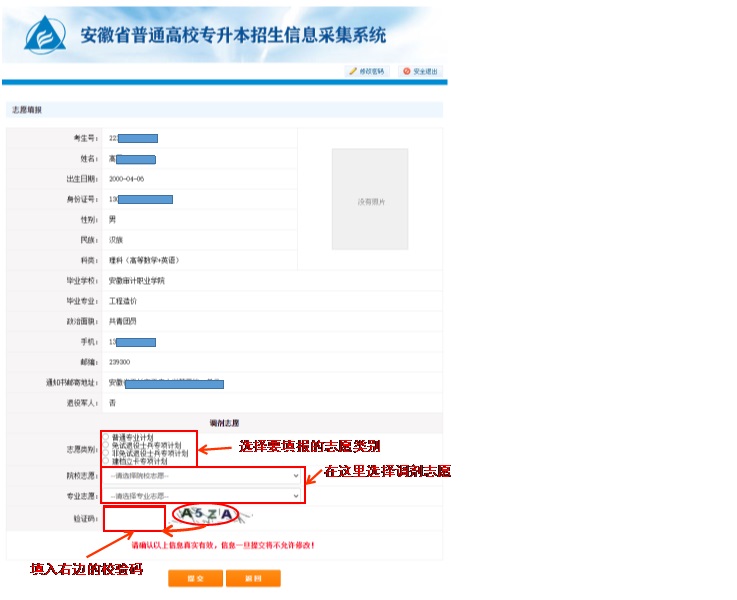Choose the 免试退役士兵专项计划 radio option
Image resolution: width=737 pixels, height=600 pixels.
pyautogui.click(x=106, y=444)
